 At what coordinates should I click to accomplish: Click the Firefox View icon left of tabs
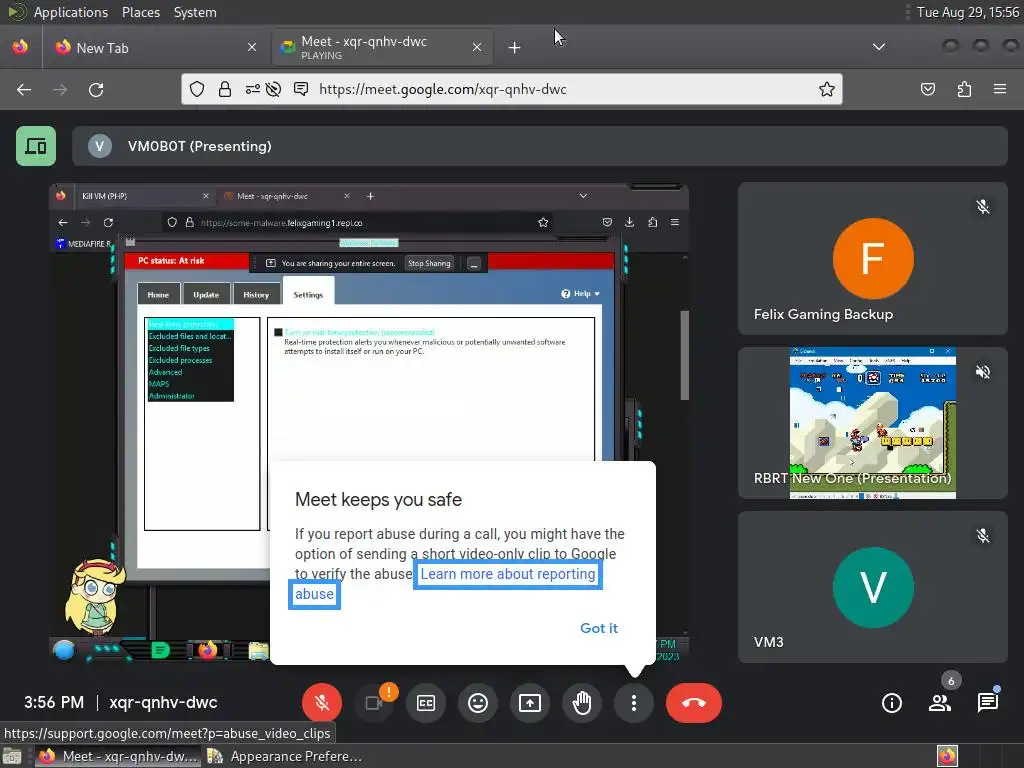click(x=20, y=47)
